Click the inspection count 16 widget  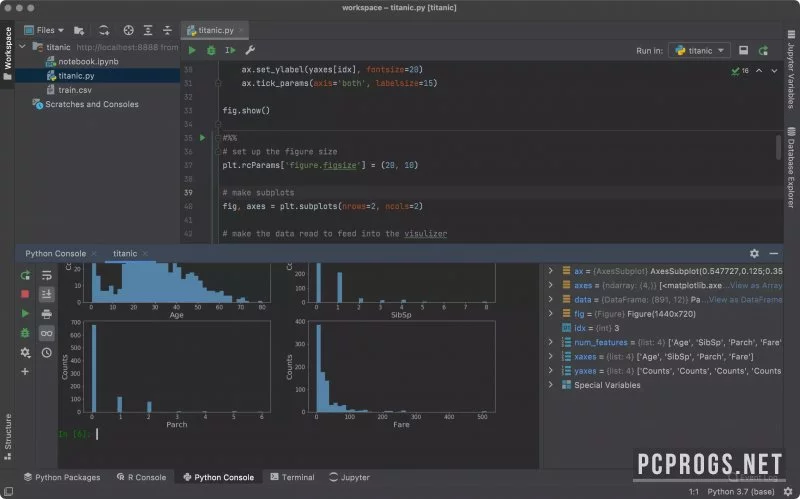(x=740, y=71)
